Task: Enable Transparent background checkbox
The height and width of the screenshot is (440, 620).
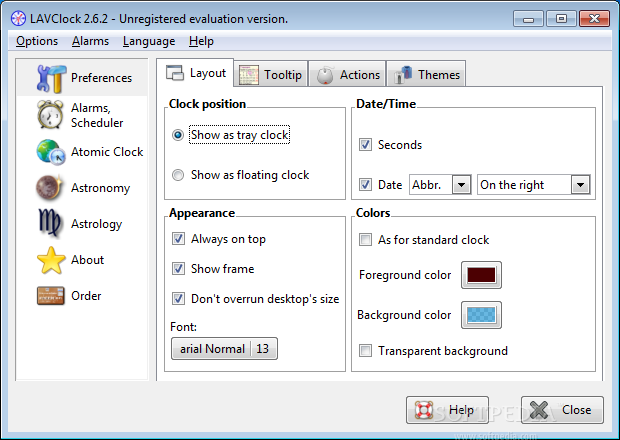Action: pos(365,351)
